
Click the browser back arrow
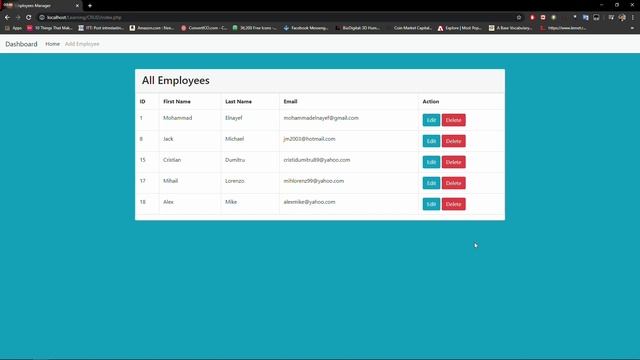click(7, 18)
